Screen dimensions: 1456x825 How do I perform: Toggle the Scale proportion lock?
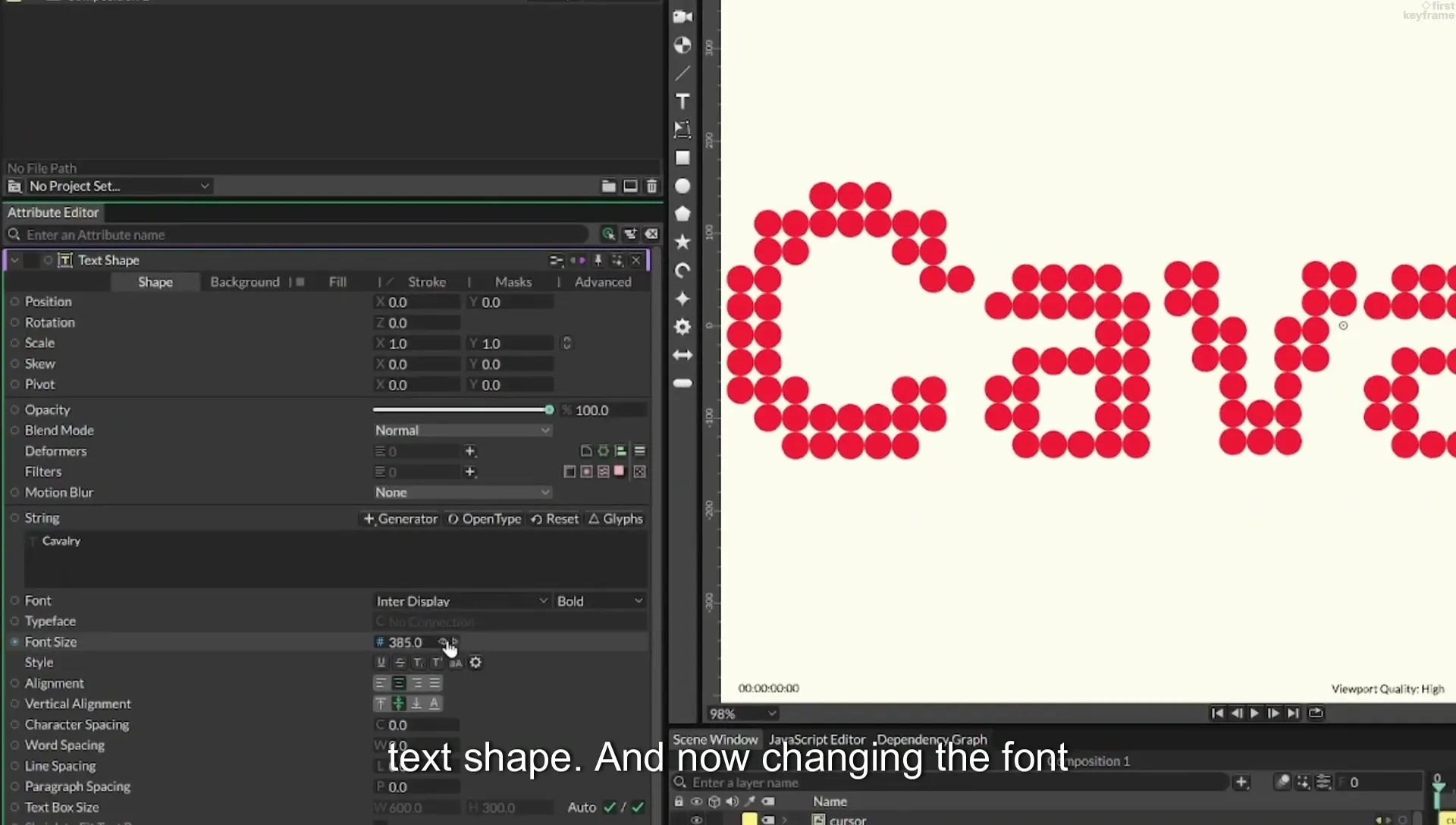click(x=566, y=343)
